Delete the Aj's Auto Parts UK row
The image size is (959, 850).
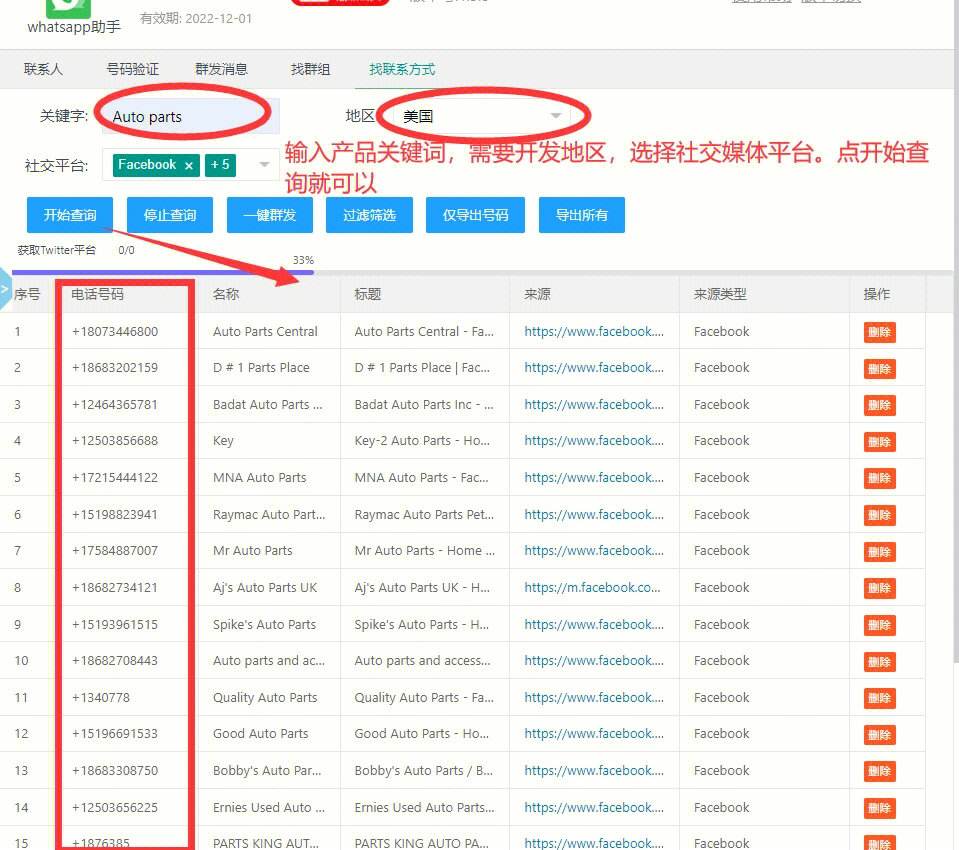point(879,588)
